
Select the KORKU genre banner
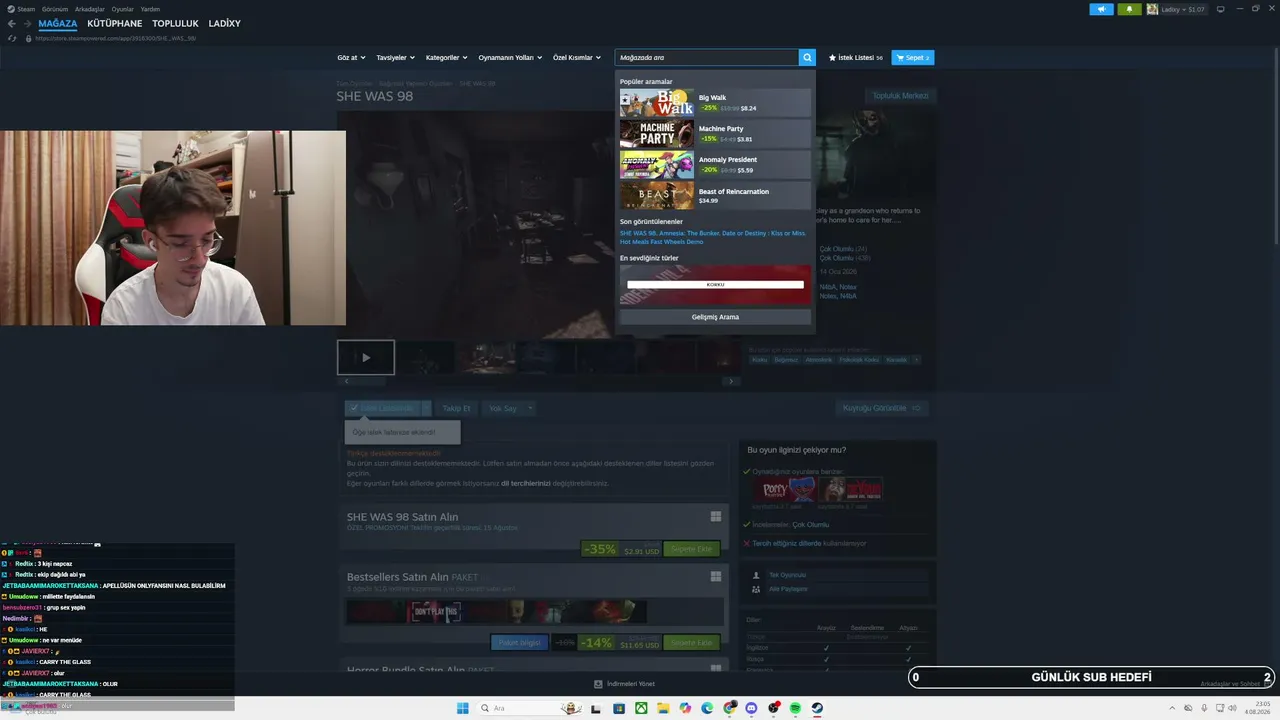[715, 284]
